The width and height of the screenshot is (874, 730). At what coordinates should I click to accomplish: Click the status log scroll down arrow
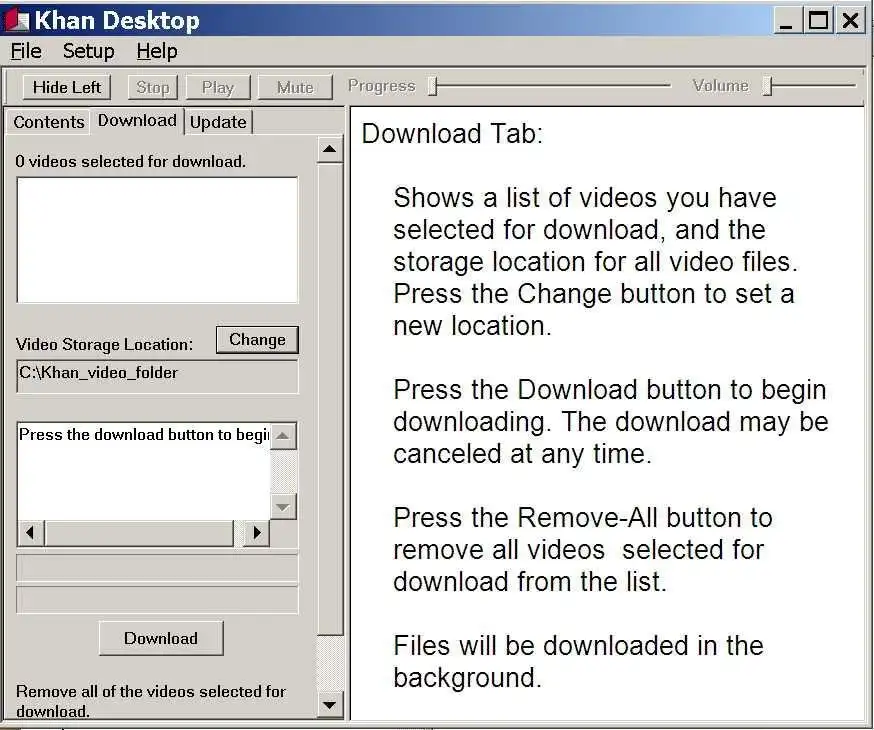point(283,507)
